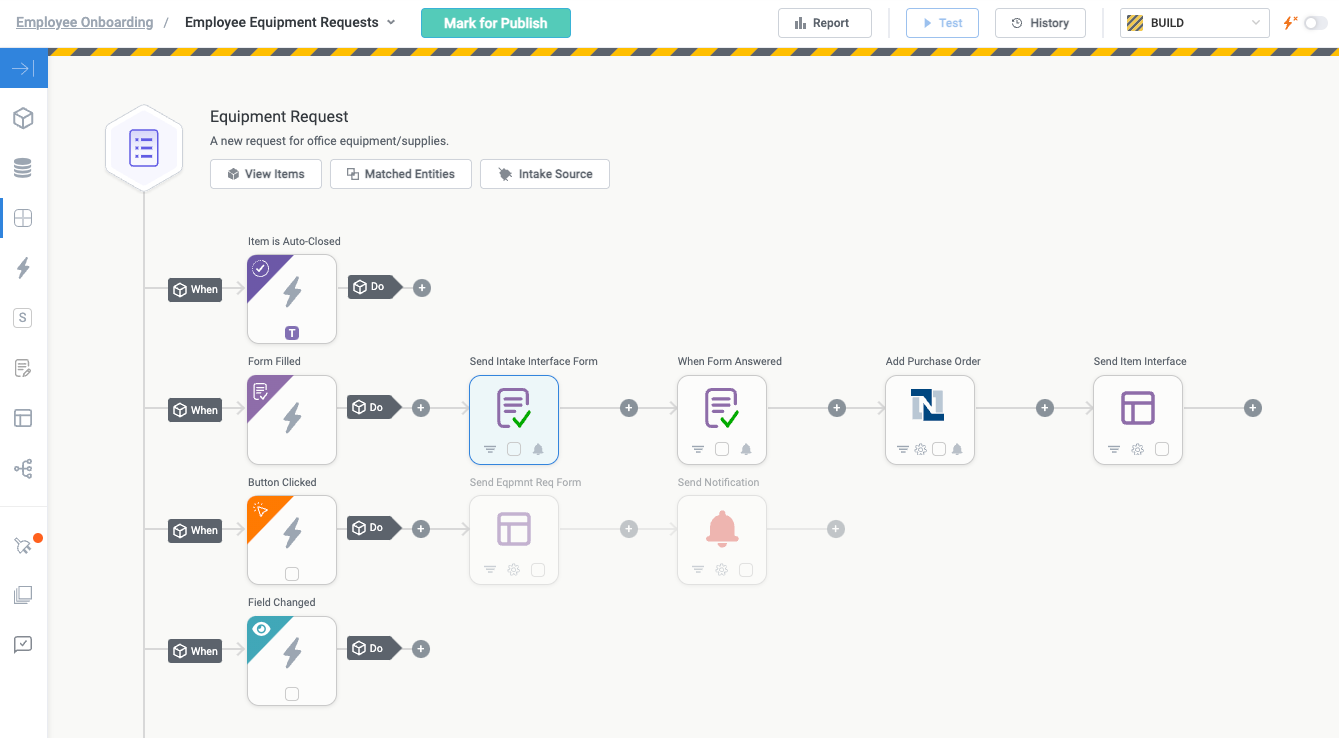Image resolution: width=1339 pixels, height=738 pixels.
Task: Open the data source database icon in sidebar
Action: pos(23,168)
